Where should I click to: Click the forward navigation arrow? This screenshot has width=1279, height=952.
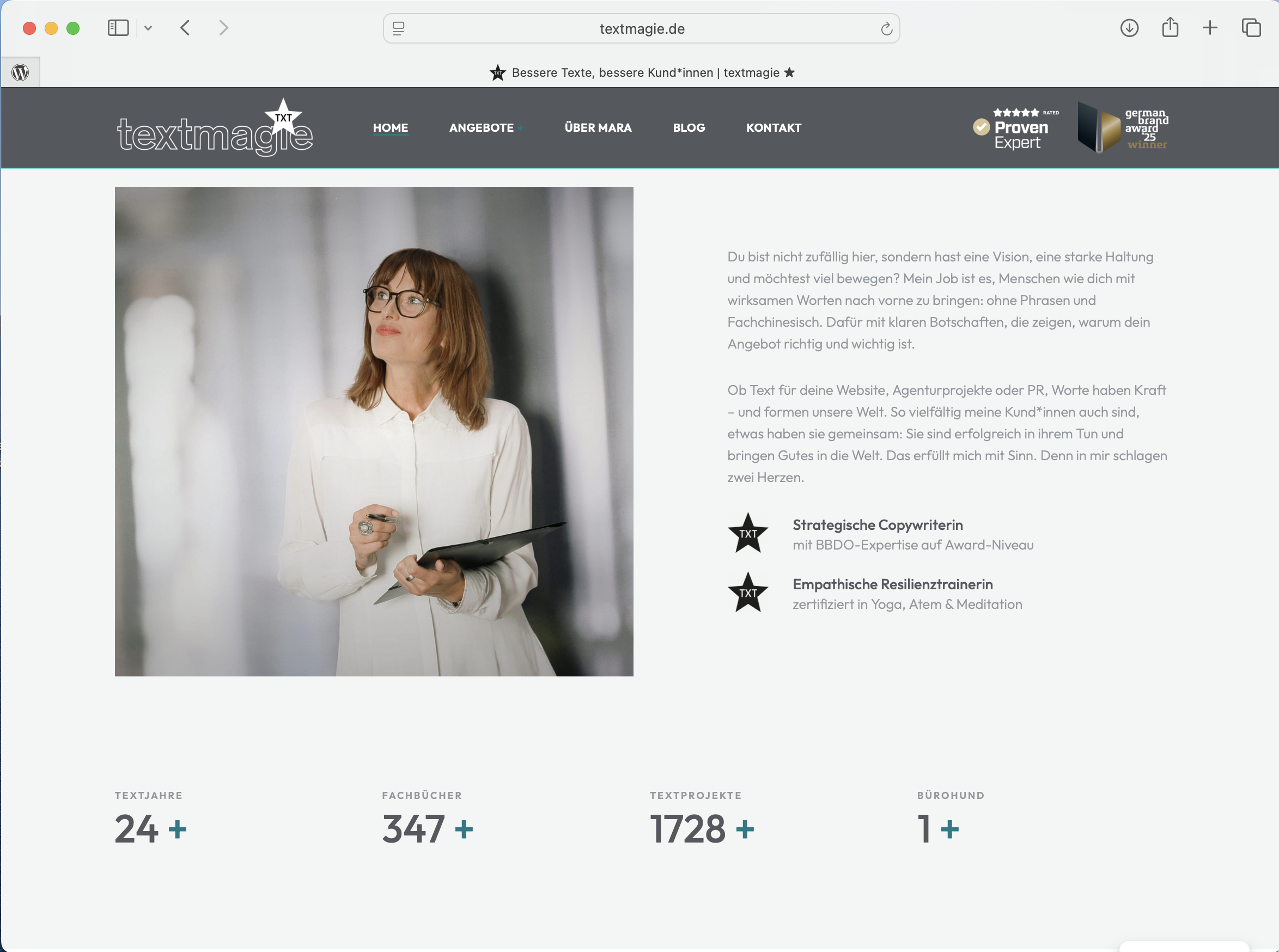pos(224,28)
